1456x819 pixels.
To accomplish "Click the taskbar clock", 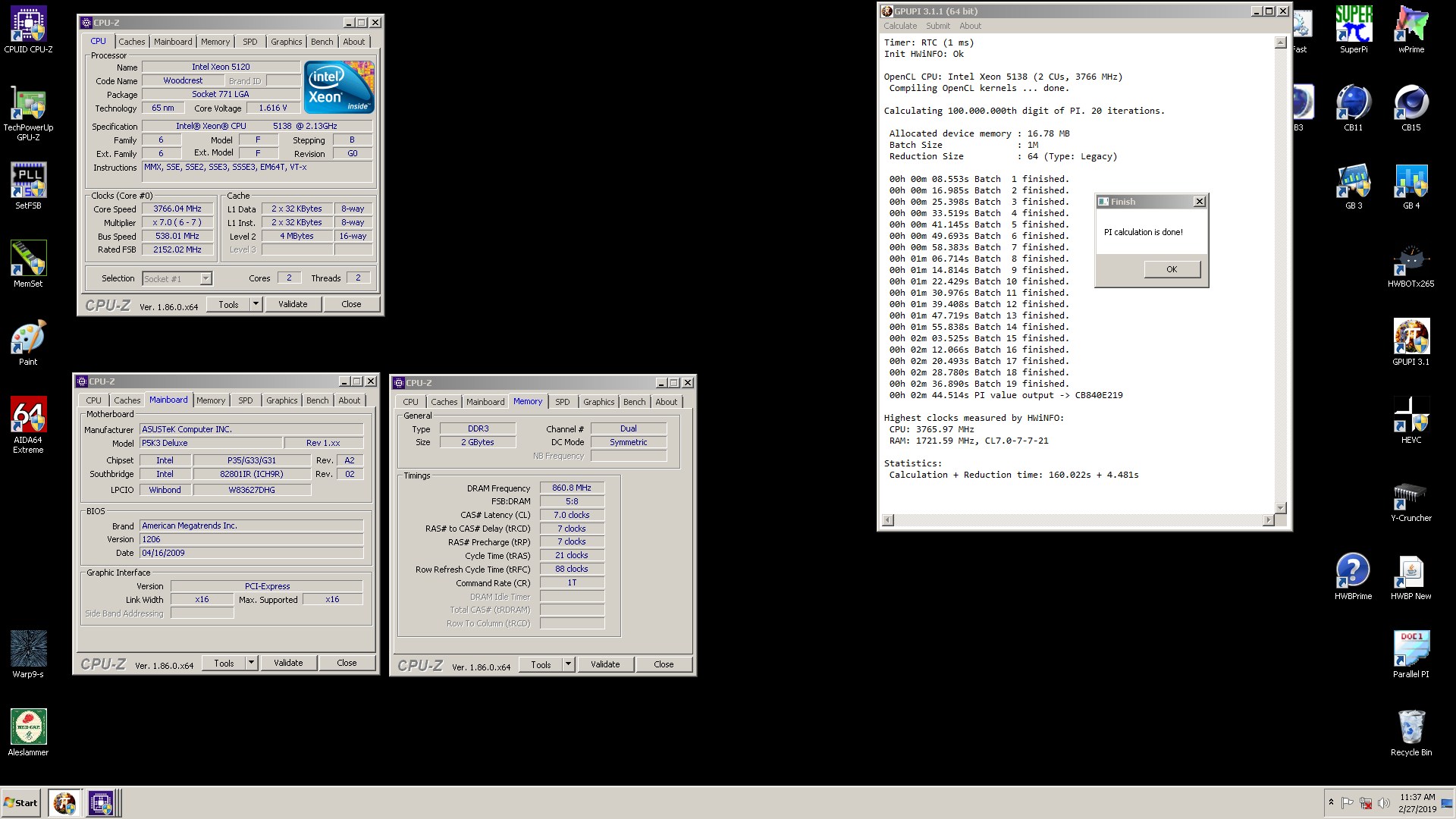I will pyautogui.click(x=1417, y=803).
